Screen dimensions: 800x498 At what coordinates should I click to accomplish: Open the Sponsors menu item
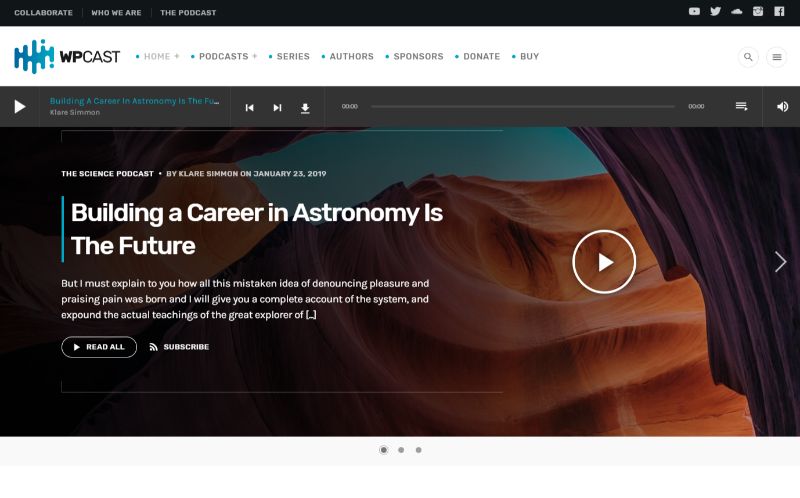pyautogui.click(x=418, y=57)
